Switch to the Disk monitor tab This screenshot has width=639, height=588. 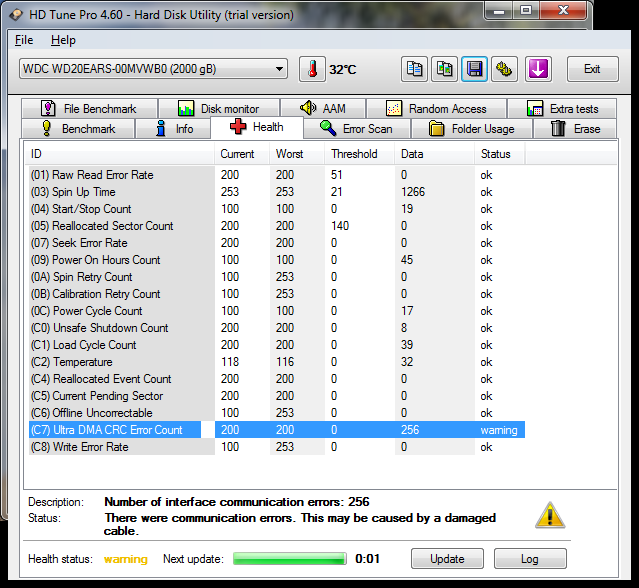(x=219, y=109)
